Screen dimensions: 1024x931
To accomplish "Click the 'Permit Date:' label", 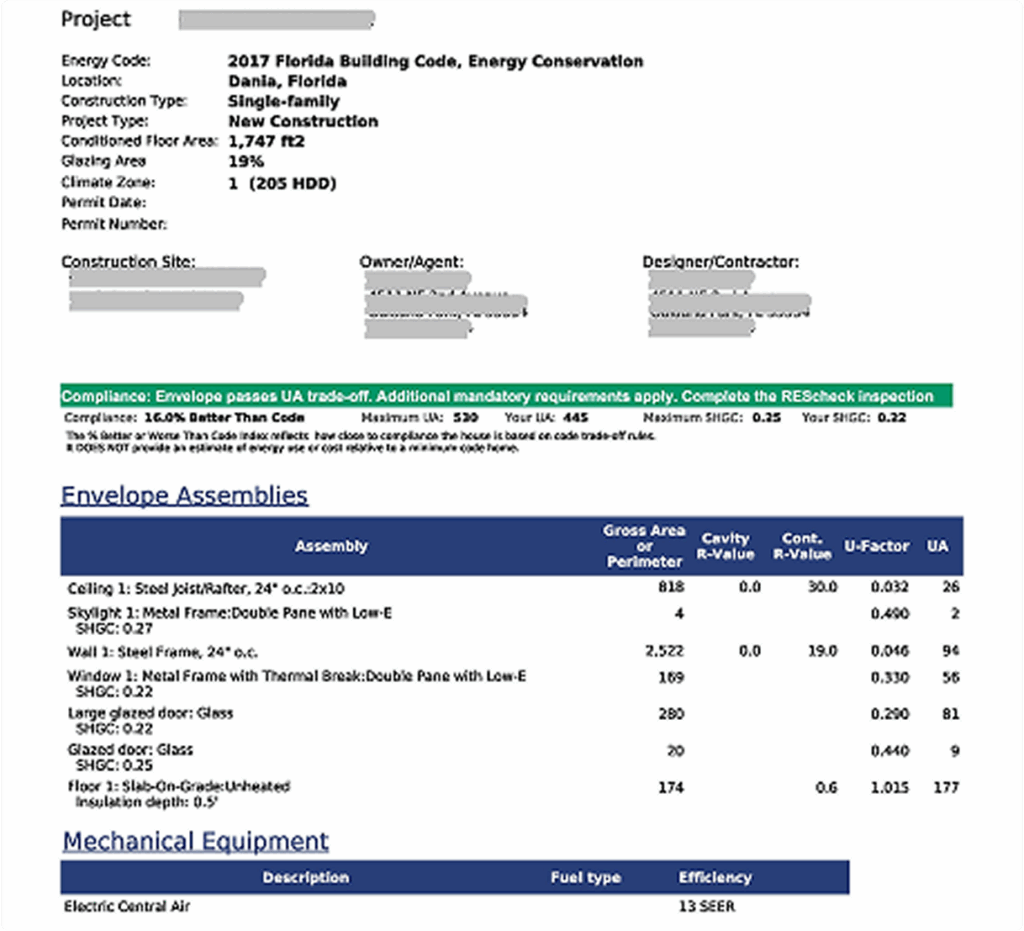I will pos(104,202).
